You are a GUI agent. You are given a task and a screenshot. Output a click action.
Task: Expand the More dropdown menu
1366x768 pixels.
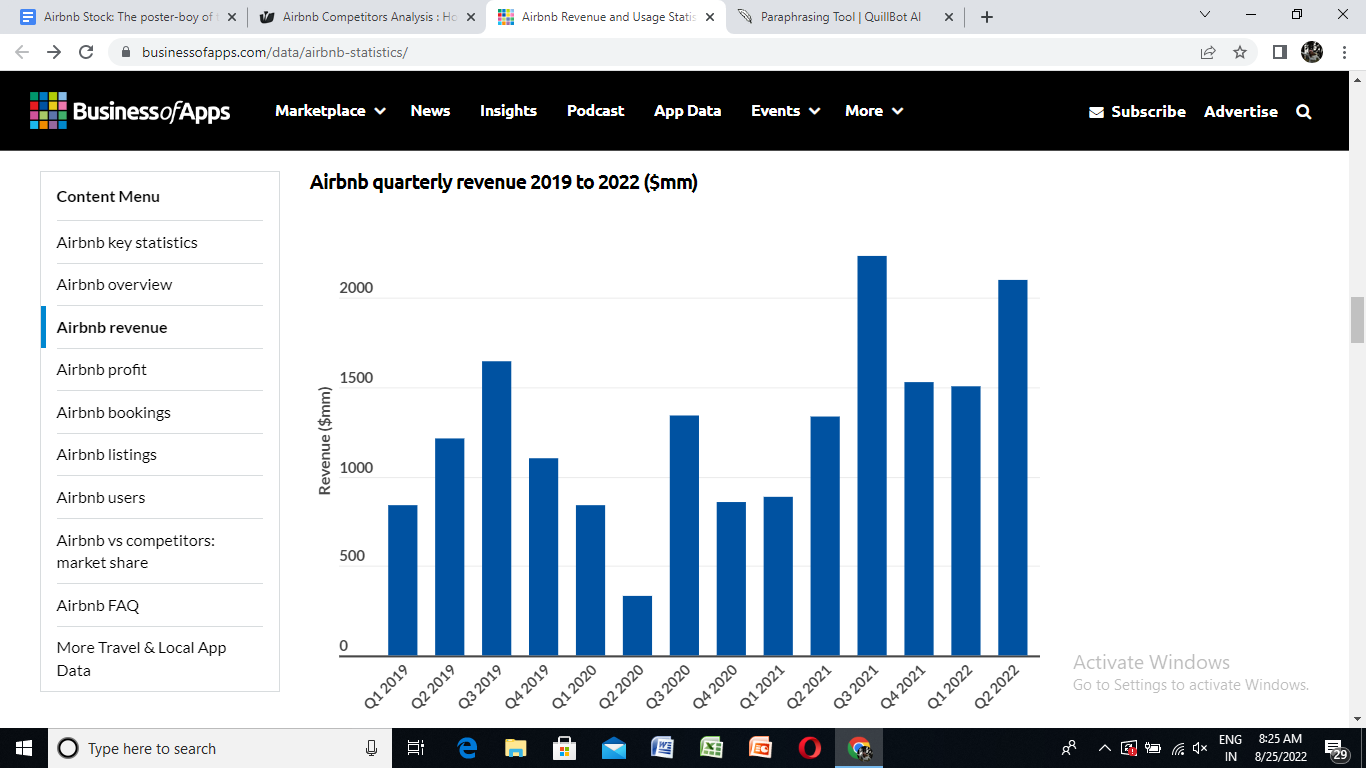(874, 111)
